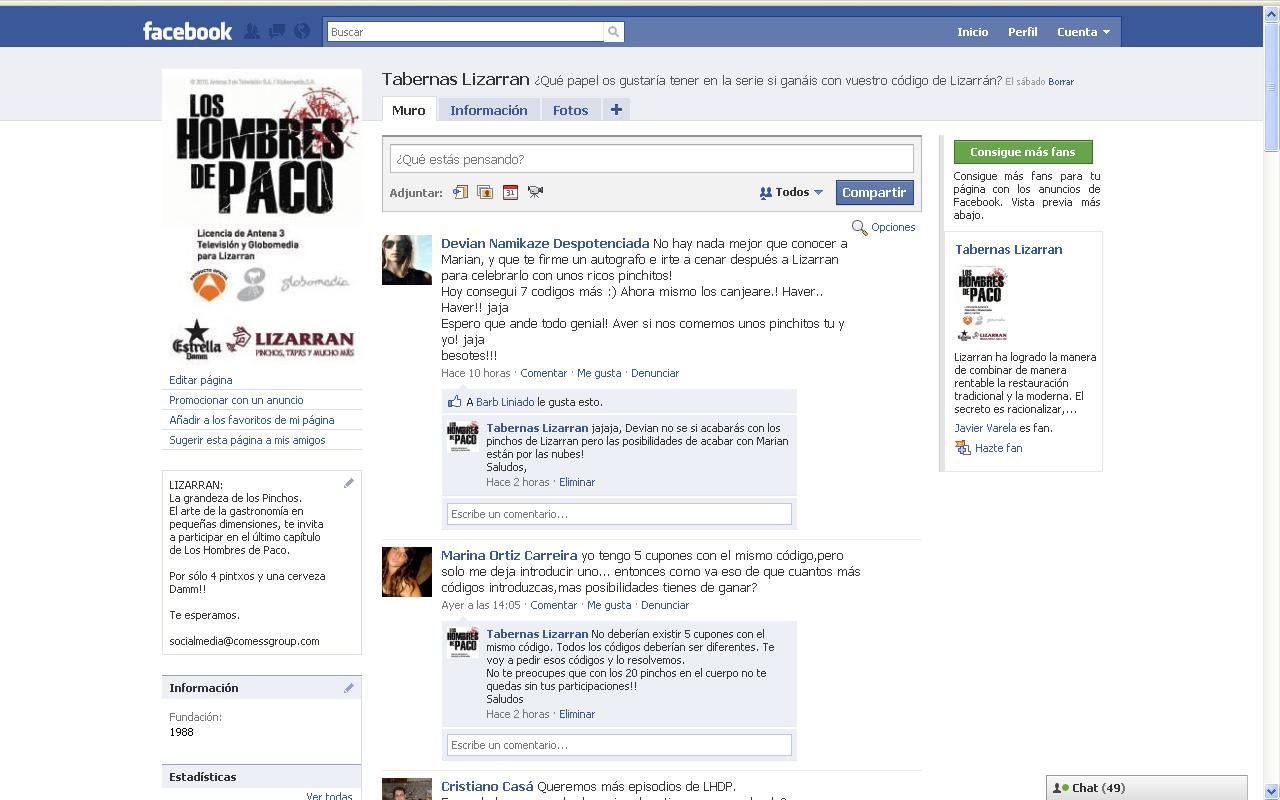Click Comentar under Devian's post

[x=544, y=373]
